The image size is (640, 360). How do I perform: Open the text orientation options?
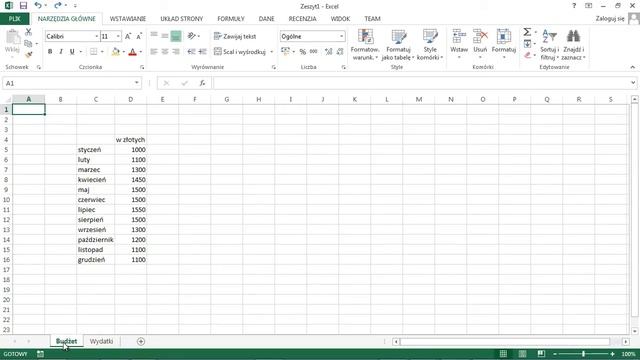(193, 36)
